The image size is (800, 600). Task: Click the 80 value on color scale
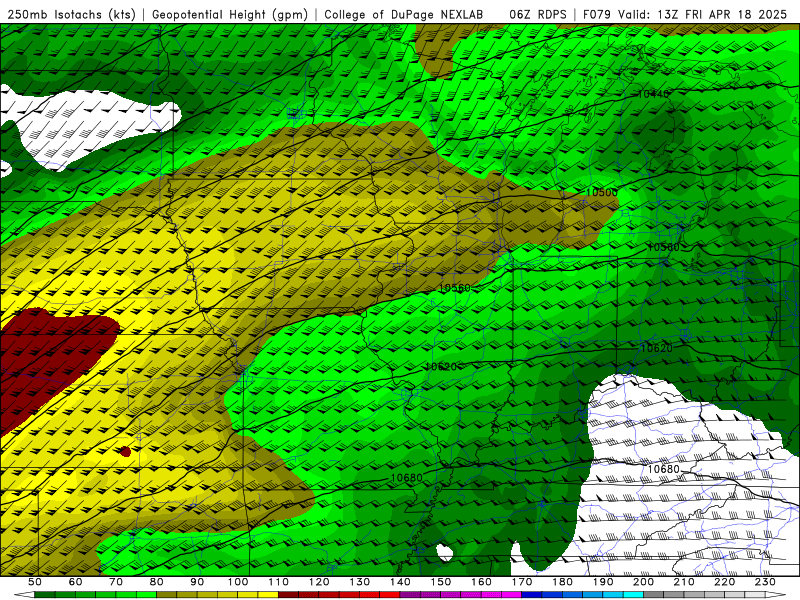point(156,582)
